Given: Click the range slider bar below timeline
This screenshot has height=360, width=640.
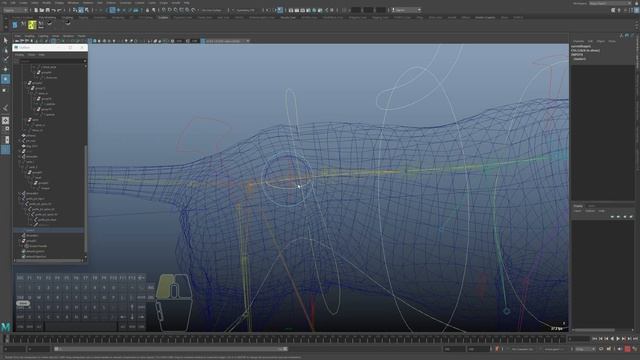Looking at the screenshot, I should 171,349.
